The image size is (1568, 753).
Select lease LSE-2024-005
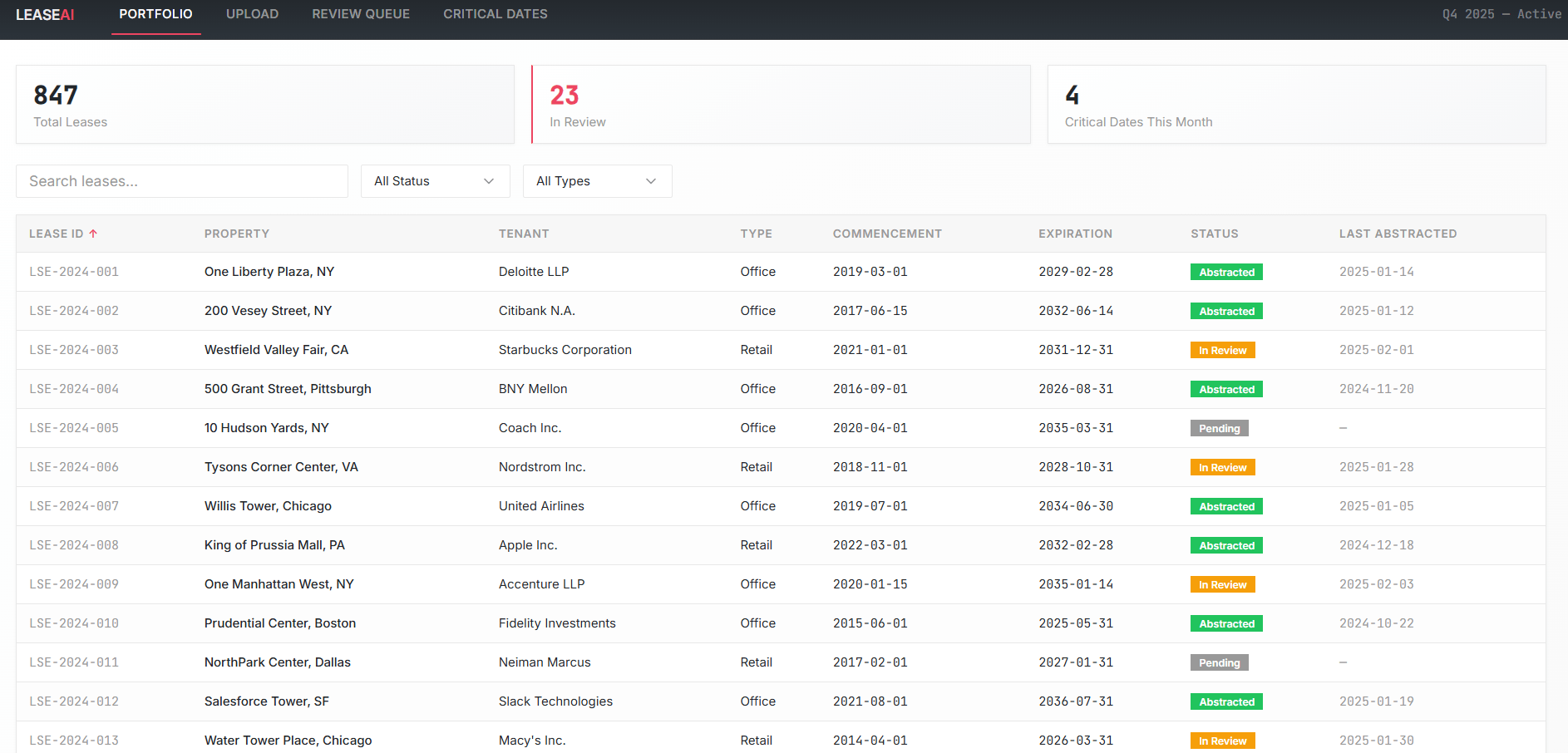click(x=74, y=428)
